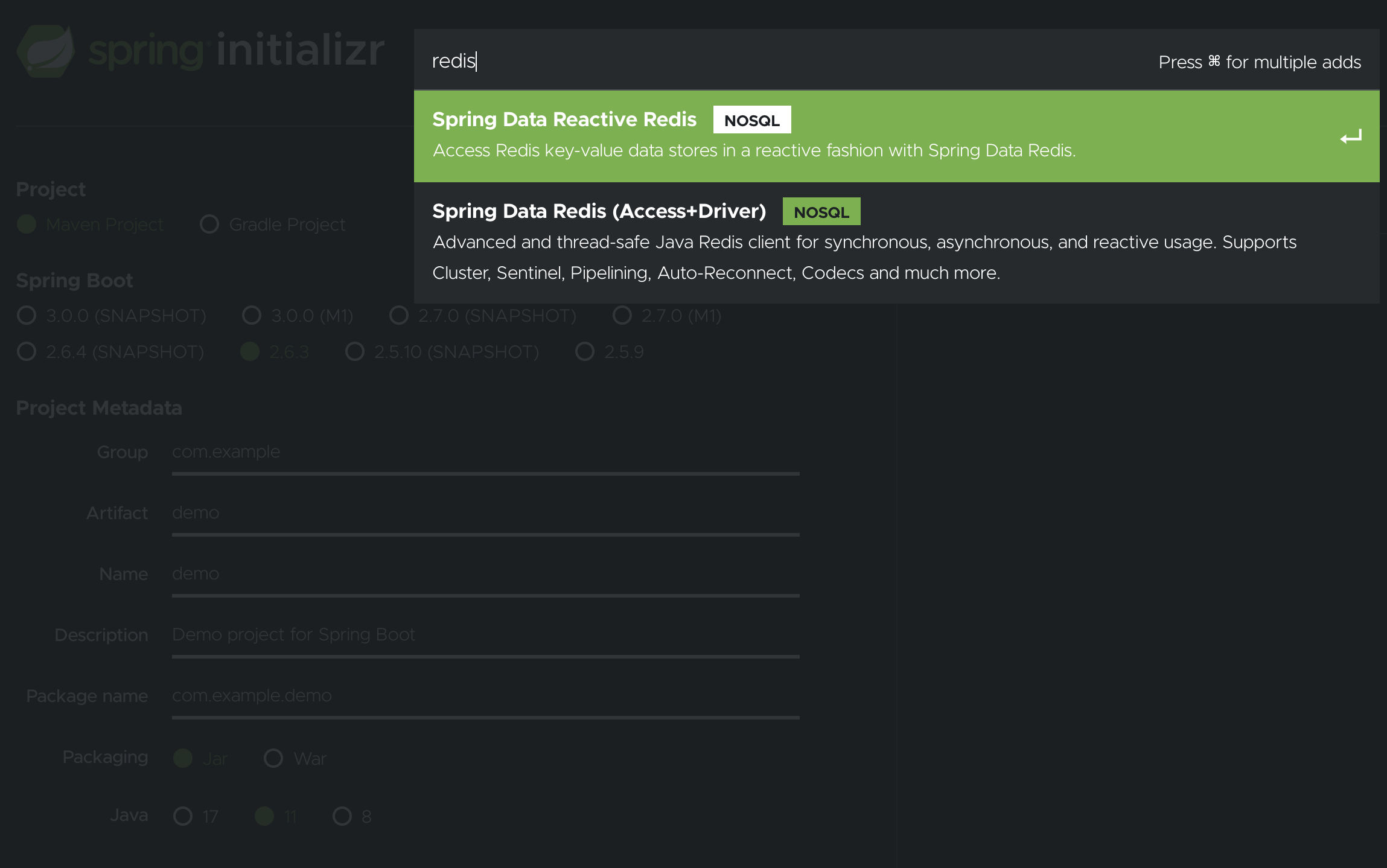Choose Spring Boot version 3.0.0 (SNAPSHOT)
Screen dimensions: 1387x868
pyautogui.click(x=26, y=315)
